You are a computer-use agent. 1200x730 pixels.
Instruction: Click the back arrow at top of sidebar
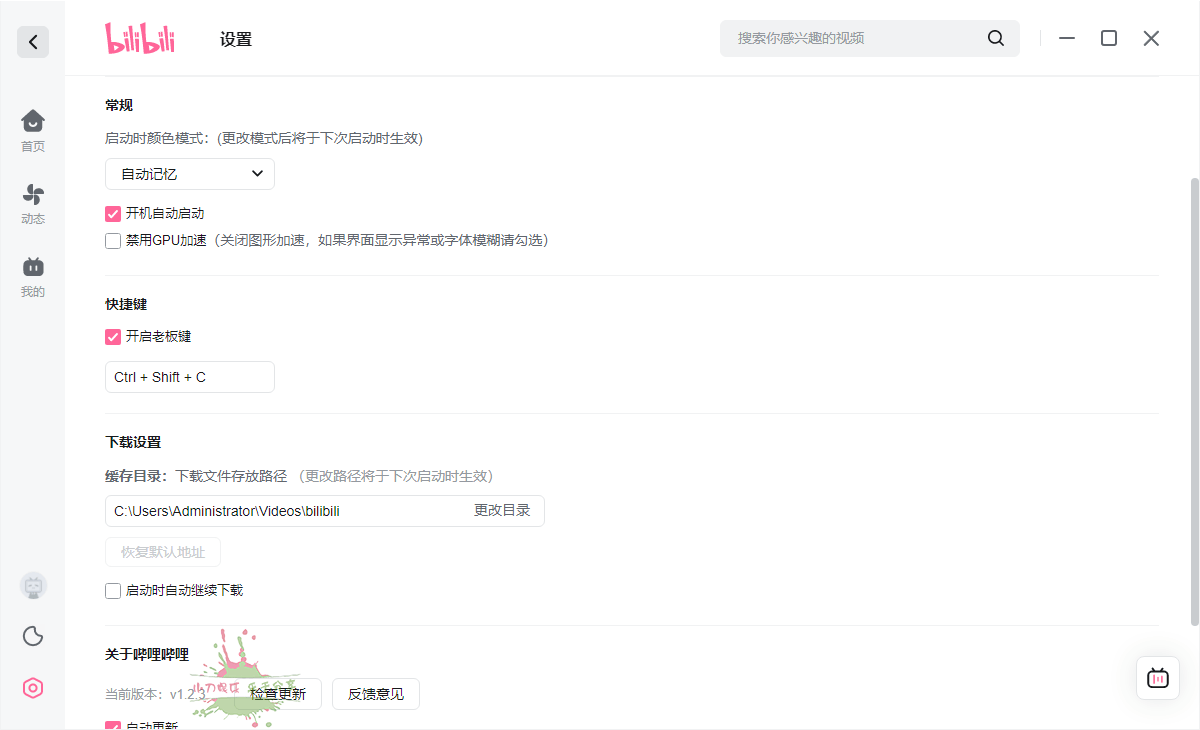[x=32, y=42]
